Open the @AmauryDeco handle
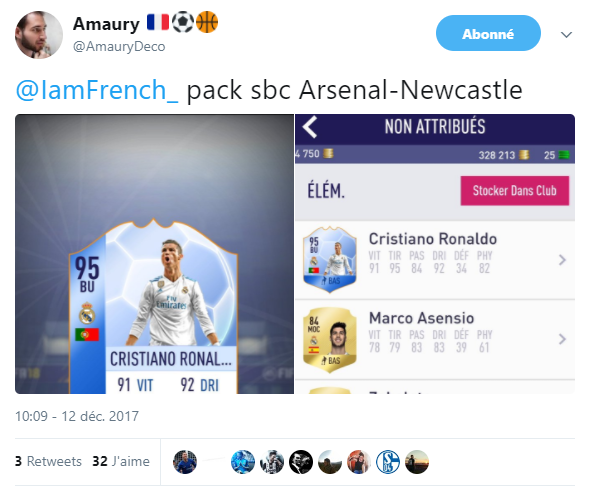Image resolution: width=599 pixels, height=500 pixels. [119, 47]
